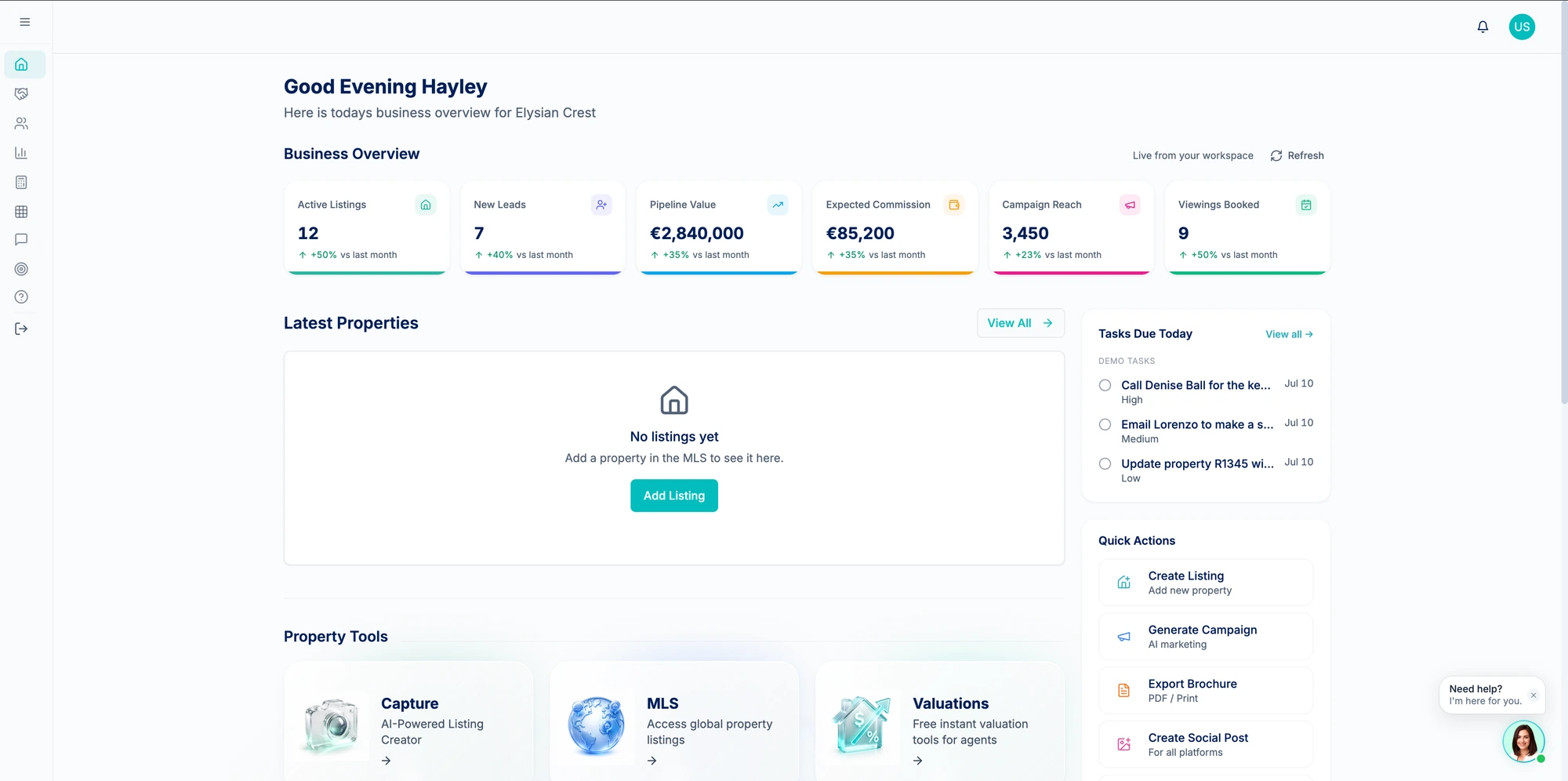Image resolution: width=1568 pixels, height=781 pixels.
Task: Select Export Brochure quick action
Action: pyautogui.click(x=1205, y=691)
